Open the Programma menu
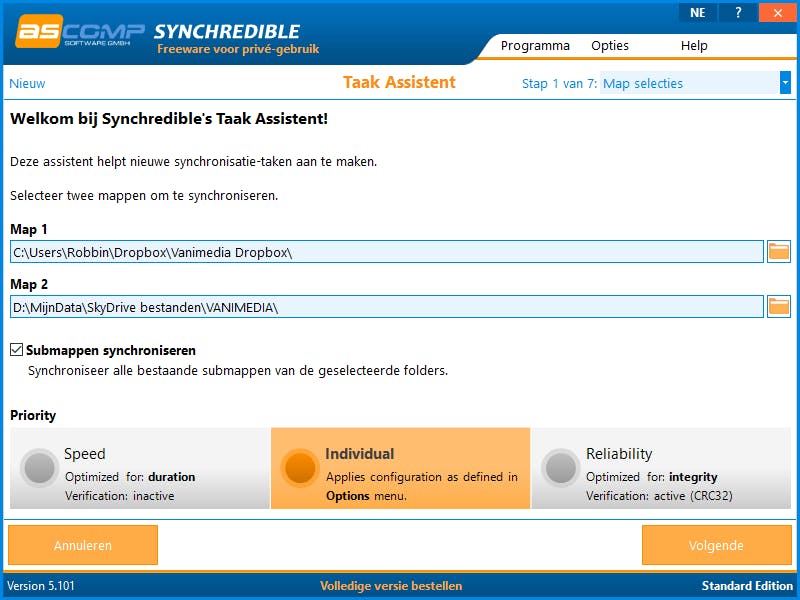800x600 pixels. pyautogui.click(x=535, y=45)
